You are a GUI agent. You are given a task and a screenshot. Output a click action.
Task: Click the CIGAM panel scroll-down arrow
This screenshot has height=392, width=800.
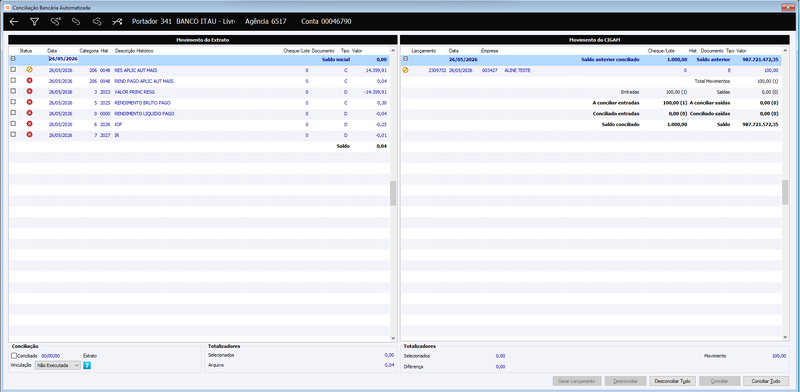pos(785,338)
